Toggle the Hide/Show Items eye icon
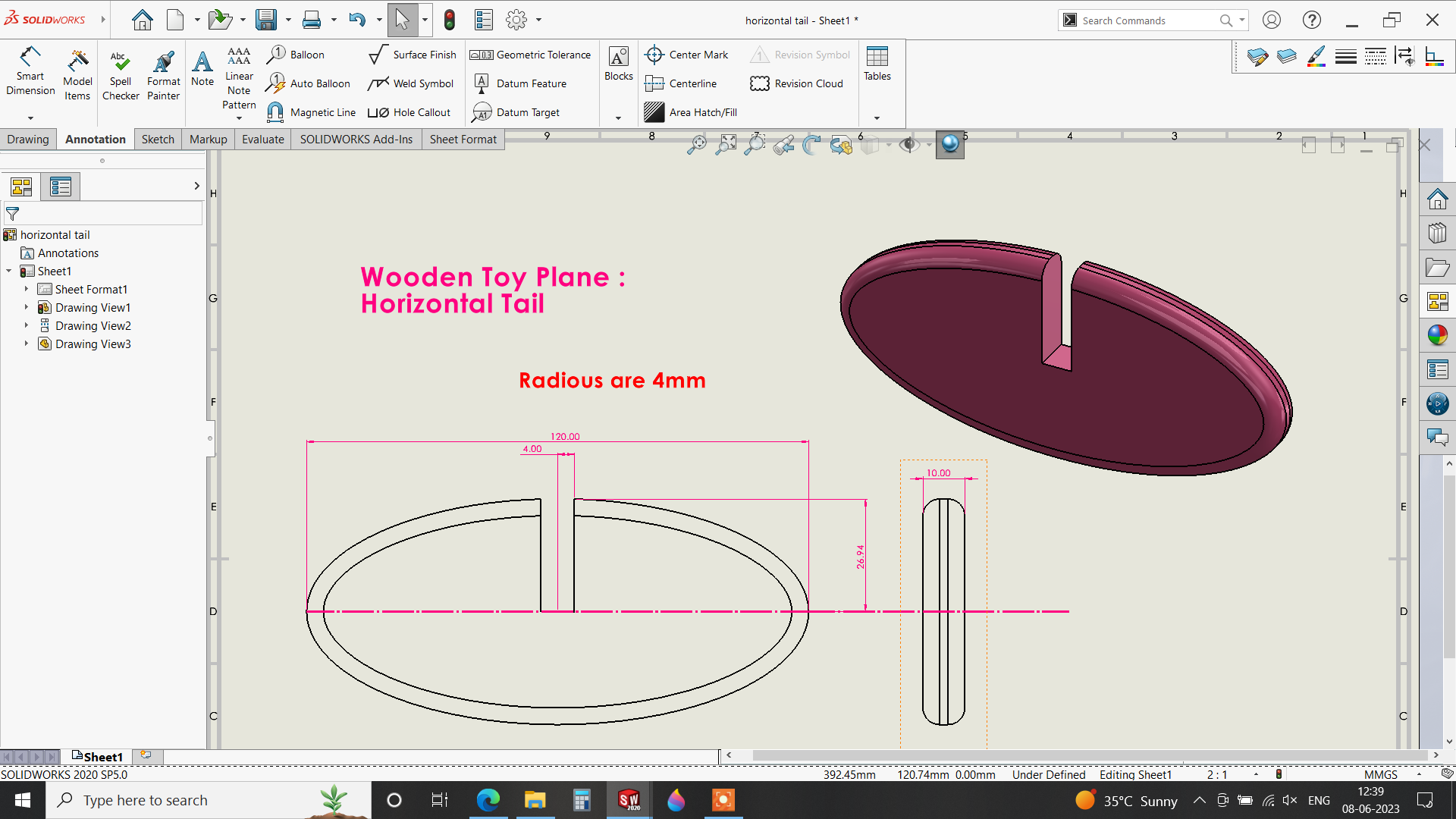Viewport: 1456px width, 819px height. click(908, 144)
